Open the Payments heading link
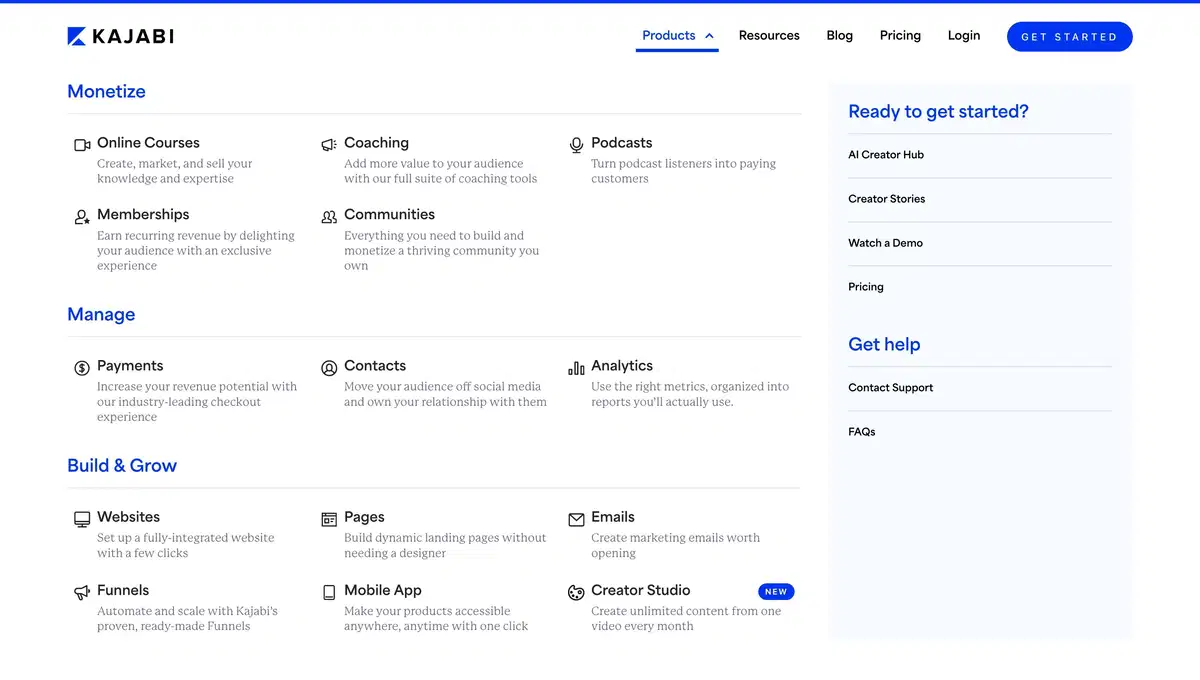 pos(130,366)
